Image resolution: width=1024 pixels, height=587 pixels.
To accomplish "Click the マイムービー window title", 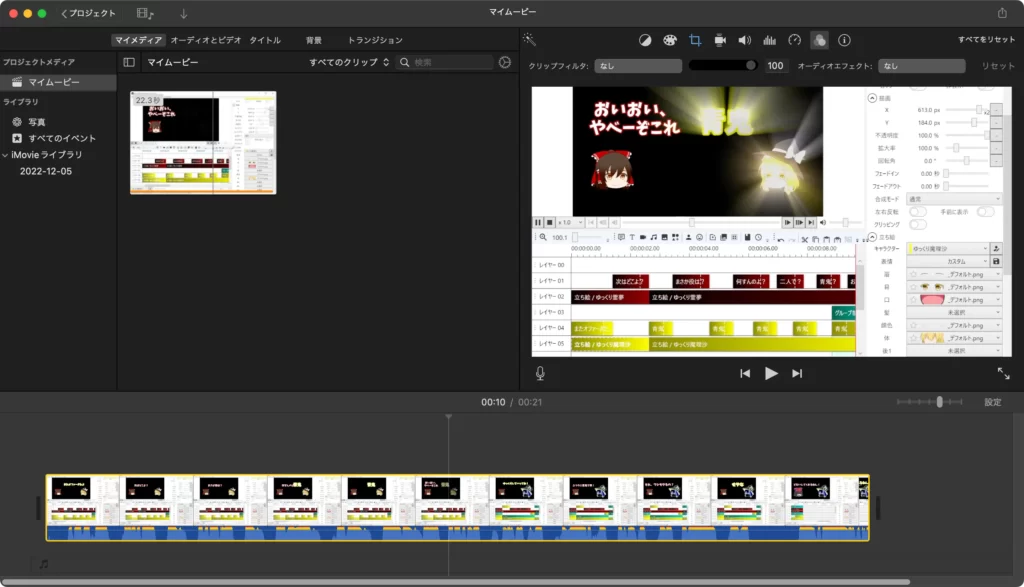I will point(513,12).
